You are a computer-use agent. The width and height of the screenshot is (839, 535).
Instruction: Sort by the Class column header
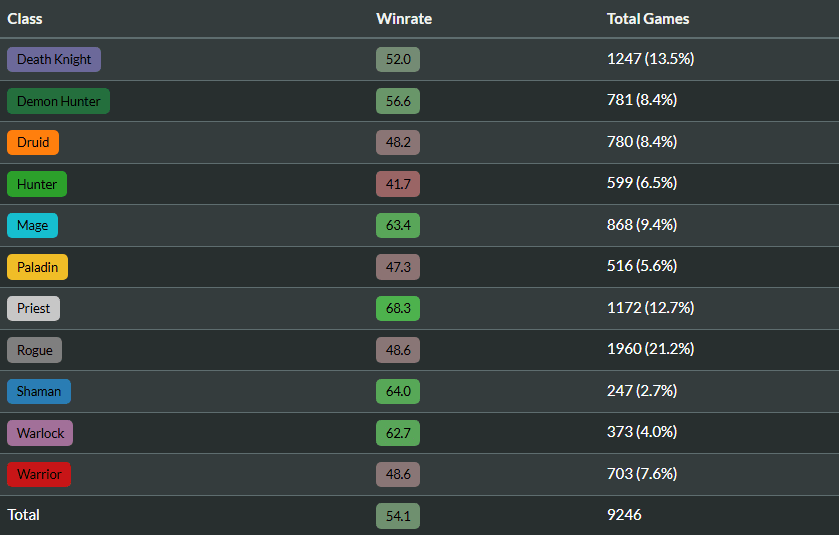coord(25,19)
